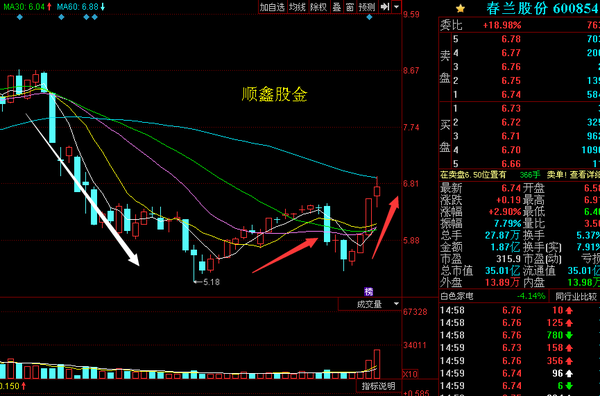Click the red up arrow beside MA30
Image resolution: width=600 pixels, height=396 pixels.
(49, 7)
